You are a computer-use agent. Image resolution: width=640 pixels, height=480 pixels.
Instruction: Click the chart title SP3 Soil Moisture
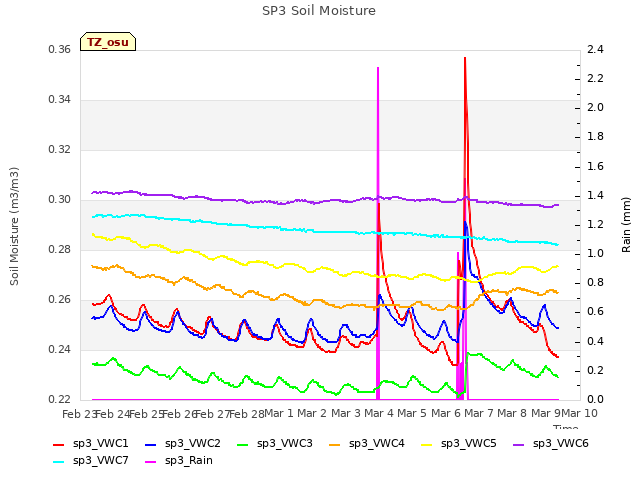[x=319, y=11]
